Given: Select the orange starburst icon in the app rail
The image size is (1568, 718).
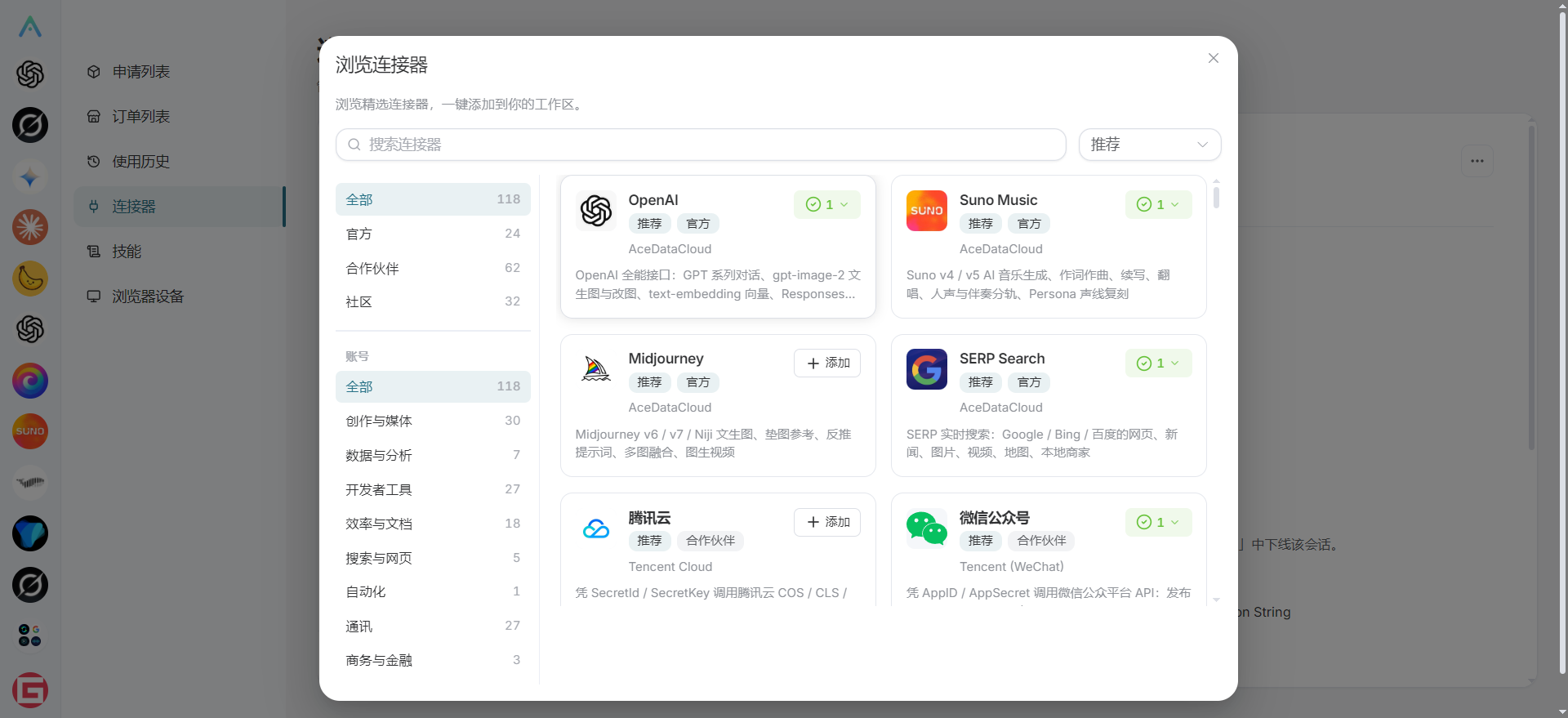Looking at the screenshot, I should pyautogui.click(x=30, y=227).
